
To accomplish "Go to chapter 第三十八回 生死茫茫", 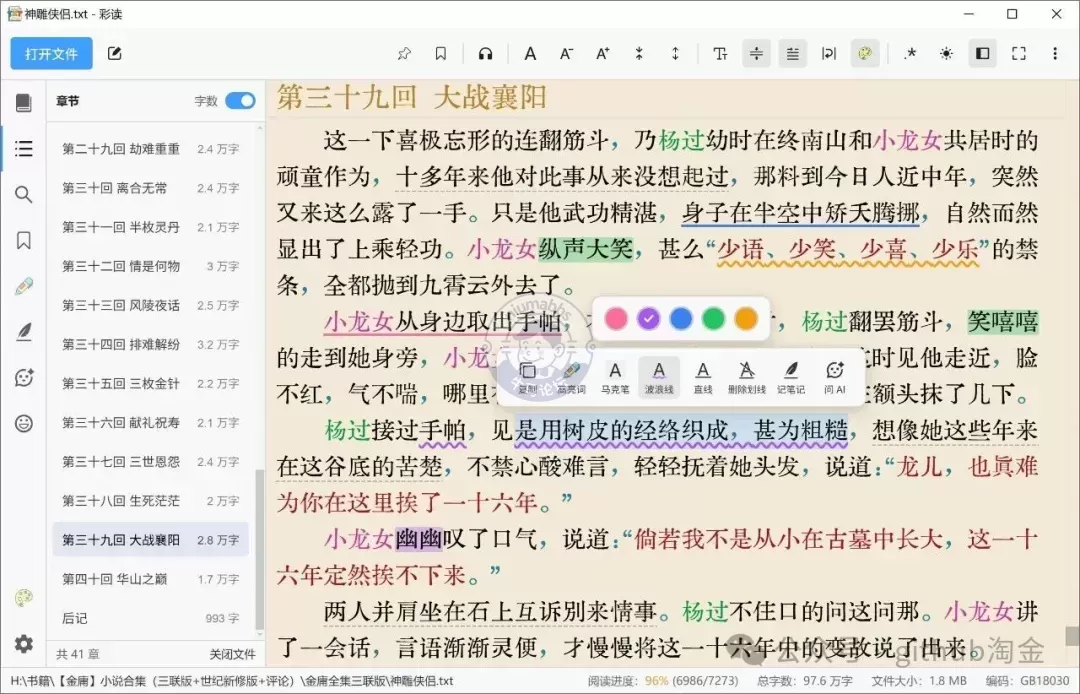I will tap(150, 501).
